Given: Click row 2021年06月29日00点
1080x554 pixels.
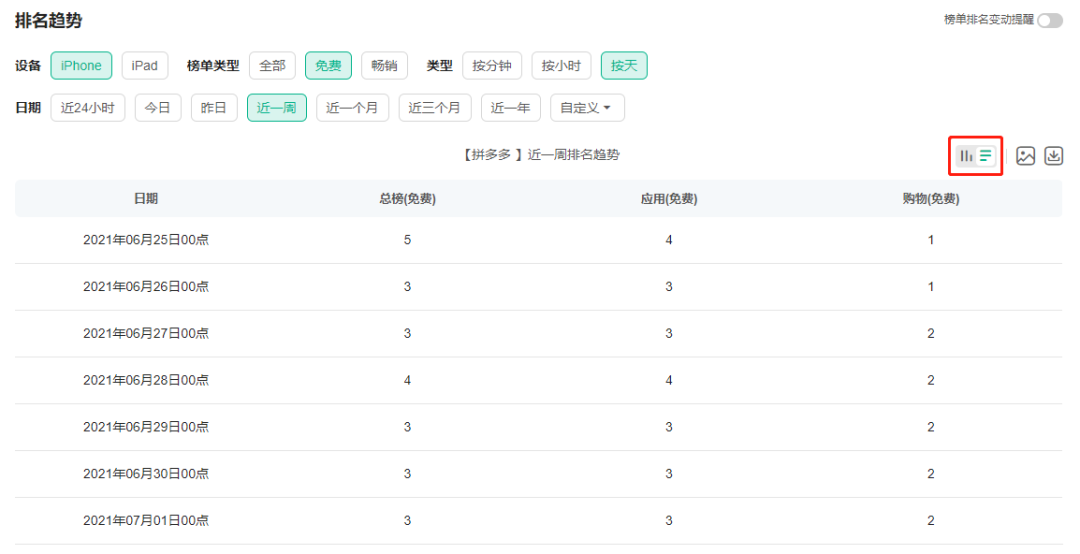Looking at the screenshot, I should coord(539,427).
